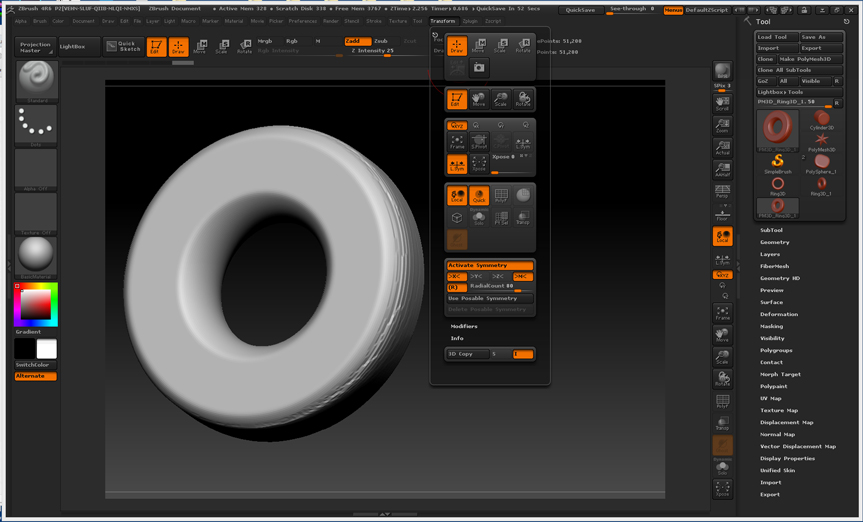Click the MatCap material sphere thumbnail
This screenshot has height=522, width=863.
[36, 254]
